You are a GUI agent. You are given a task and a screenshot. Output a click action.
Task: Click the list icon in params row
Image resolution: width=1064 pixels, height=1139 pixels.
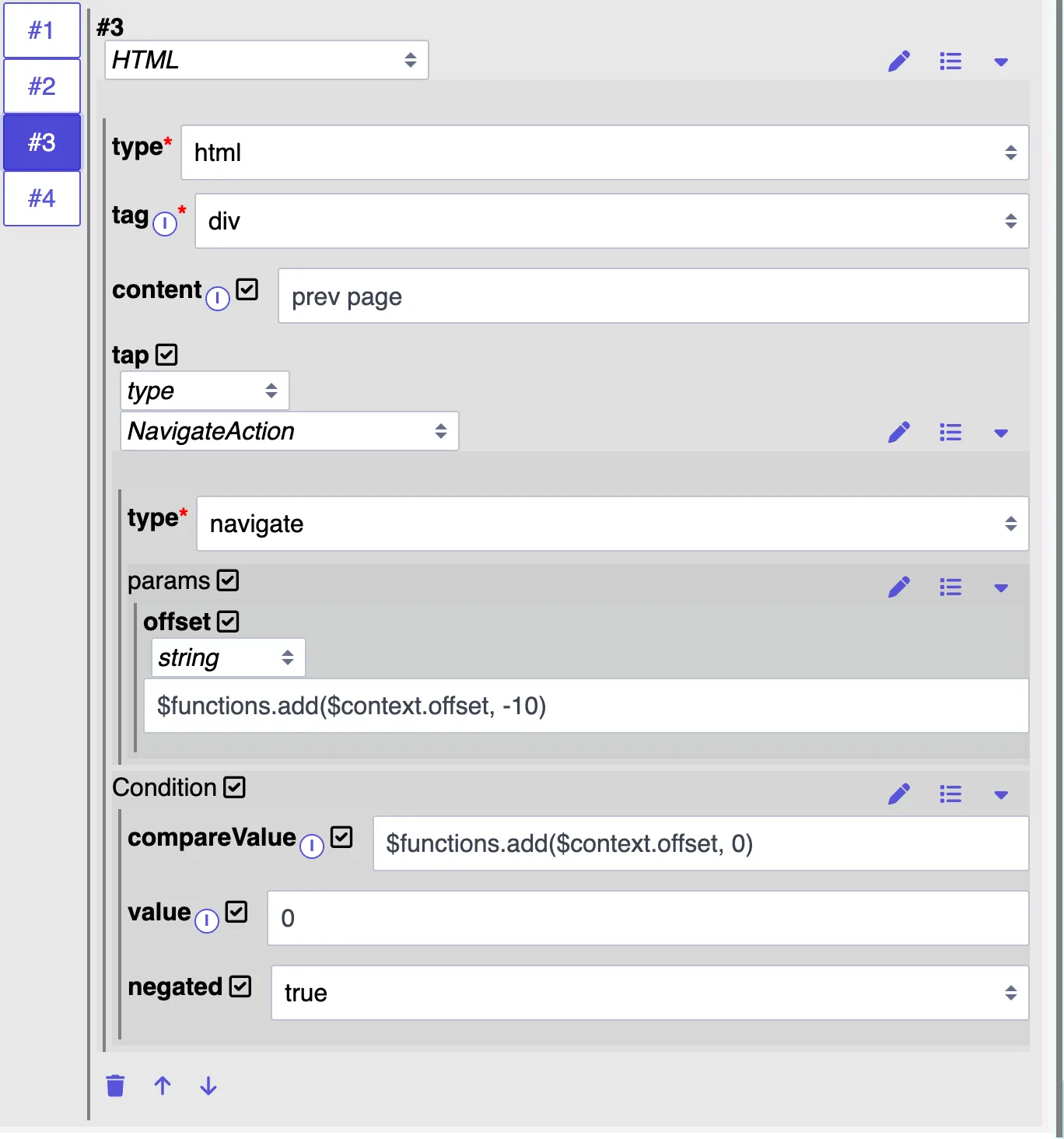[950, 587]
